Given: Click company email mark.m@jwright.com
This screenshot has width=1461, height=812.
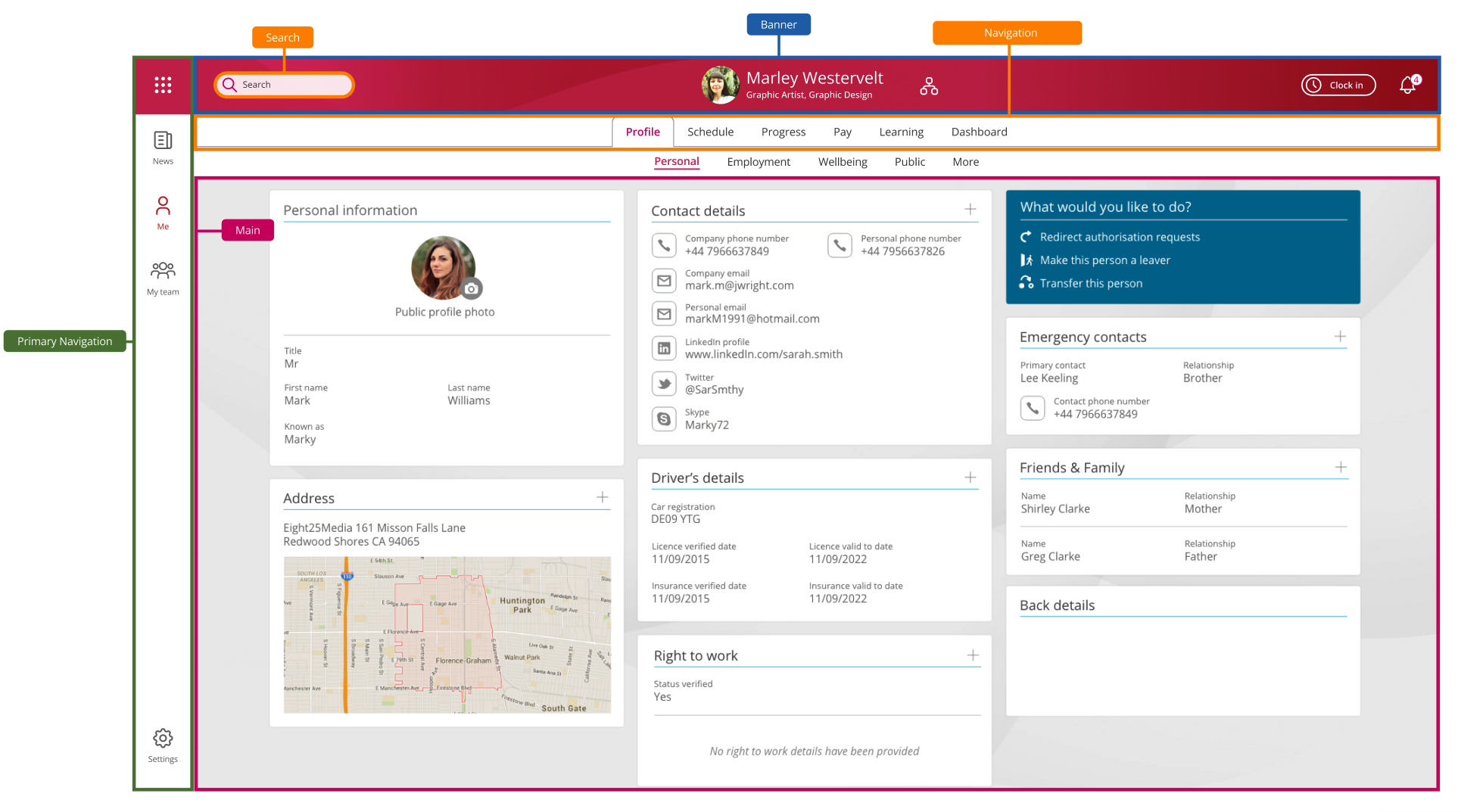Looking at the screenshot, I should click(x=739, y=285).
